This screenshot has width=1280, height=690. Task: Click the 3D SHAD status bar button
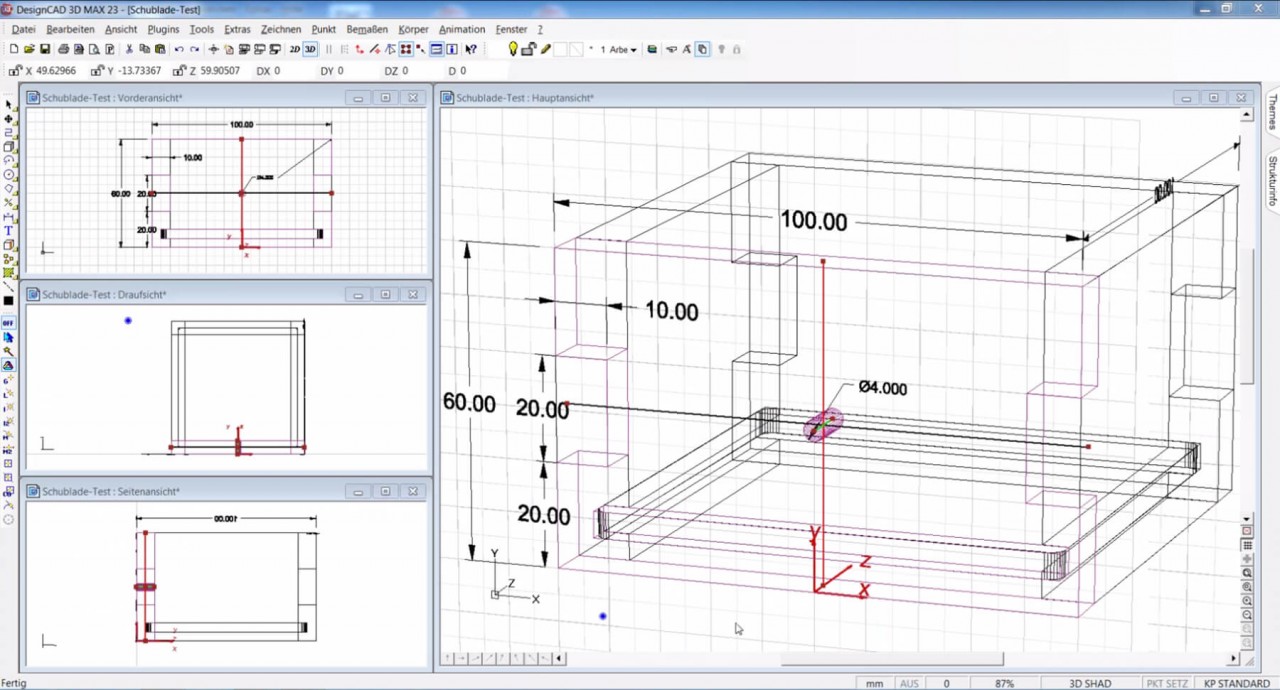click(1089, 683)
